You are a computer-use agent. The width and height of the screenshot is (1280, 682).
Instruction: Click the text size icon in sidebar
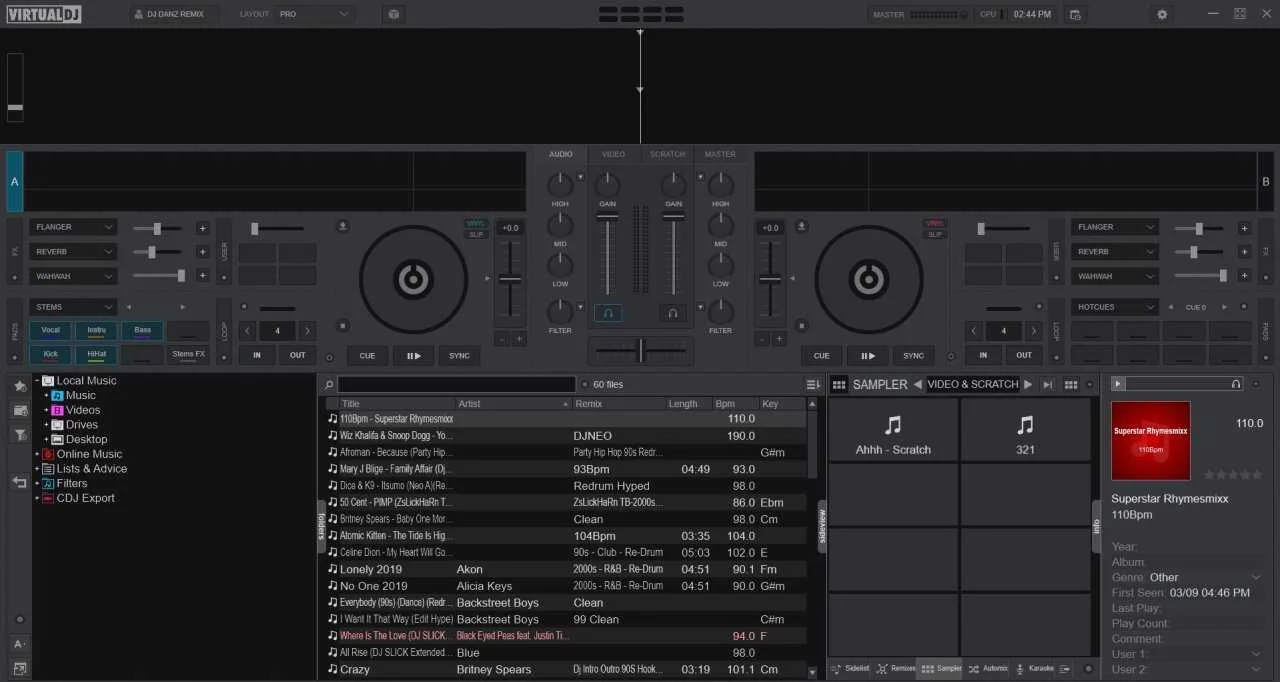coord(19,644)
